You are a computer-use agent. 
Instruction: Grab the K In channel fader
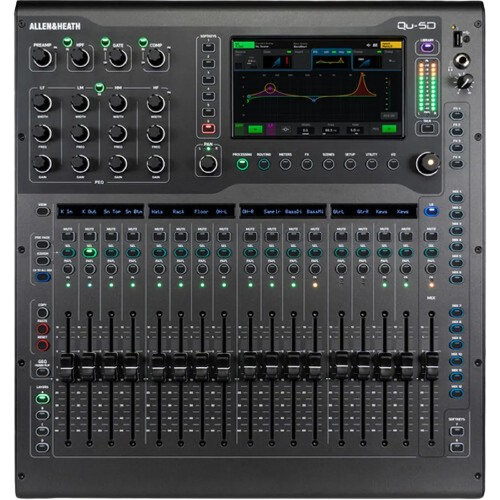[x=68, y=366]
